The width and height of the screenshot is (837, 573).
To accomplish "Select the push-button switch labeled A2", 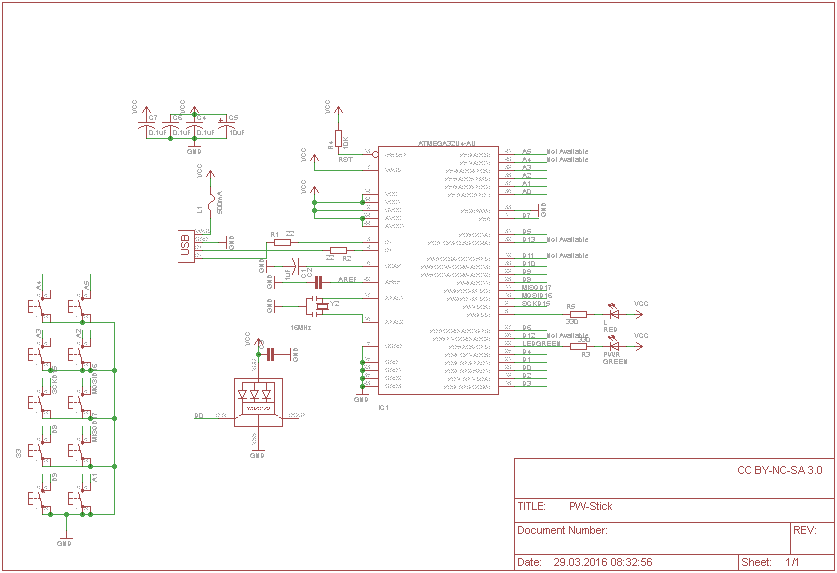I will (x=80, y=354).
